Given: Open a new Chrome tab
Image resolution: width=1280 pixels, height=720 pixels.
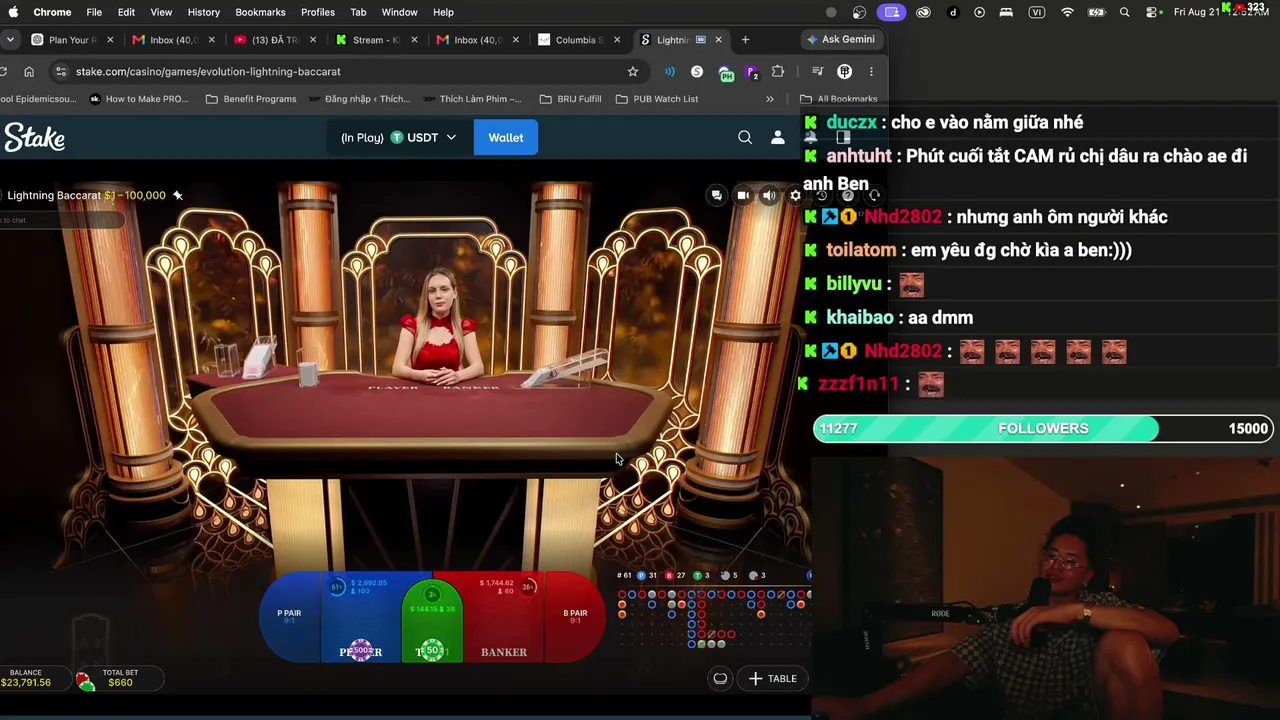Looking at the screenshot, I should 745,40.
